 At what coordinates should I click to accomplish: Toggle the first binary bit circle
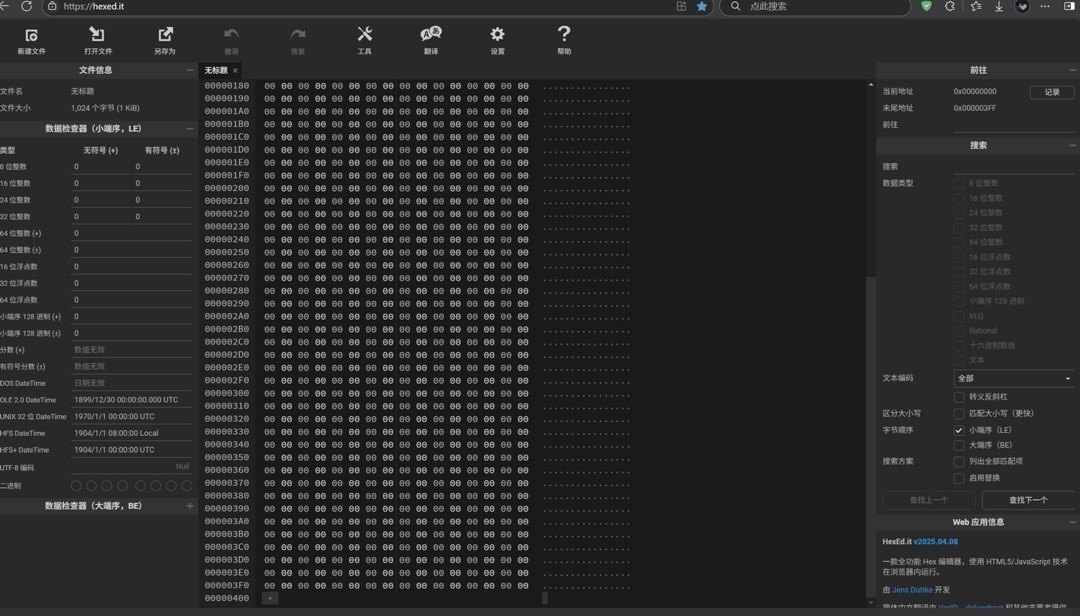(76, 486)
